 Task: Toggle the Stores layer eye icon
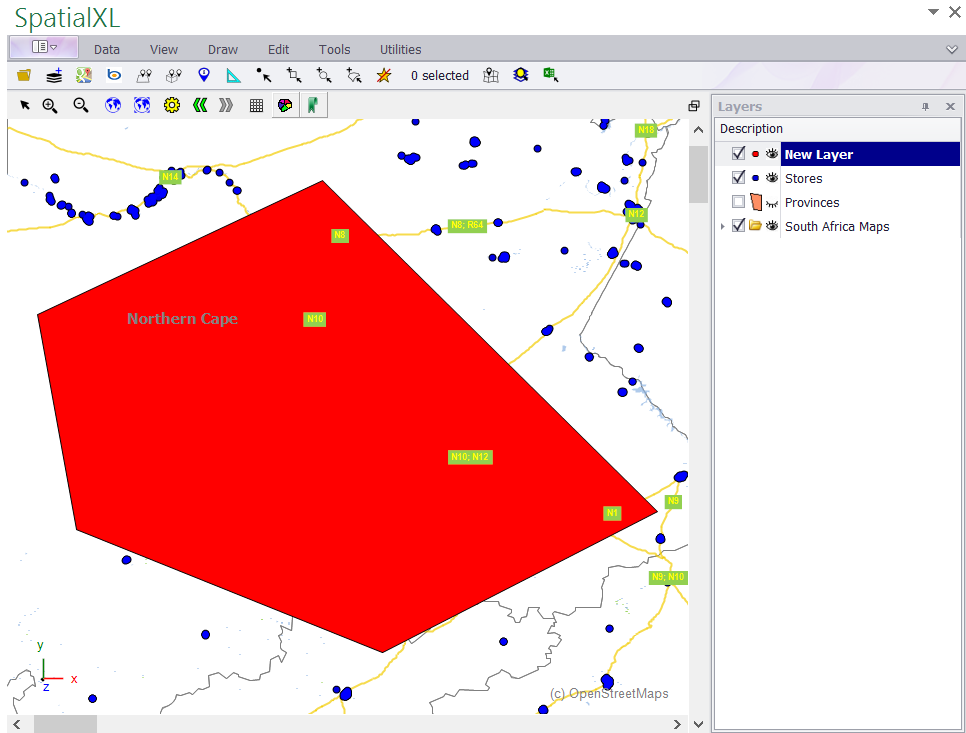pos(772,178)
